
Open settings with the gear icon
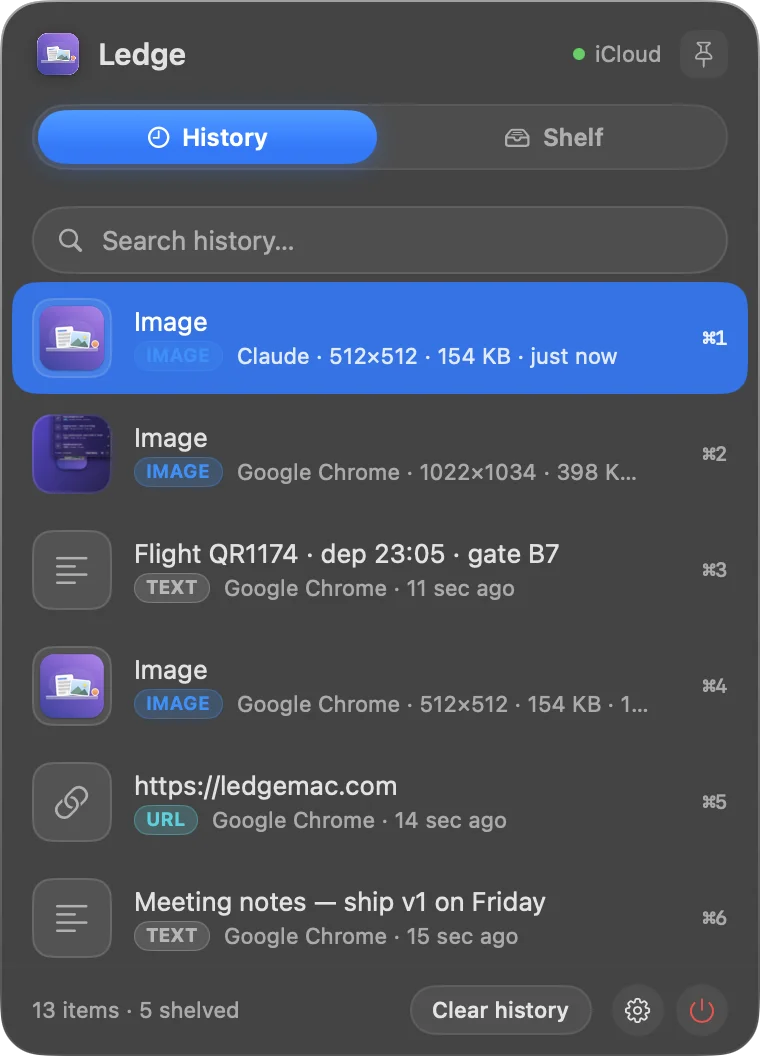coord(637,1010)
